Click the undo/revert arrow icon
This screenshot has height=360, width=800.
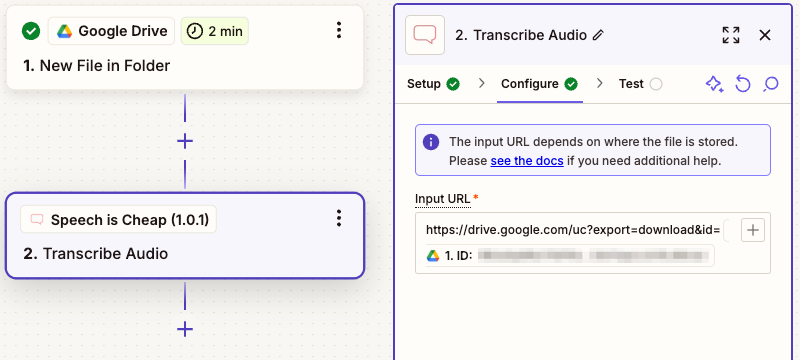[x=743, y=84]
